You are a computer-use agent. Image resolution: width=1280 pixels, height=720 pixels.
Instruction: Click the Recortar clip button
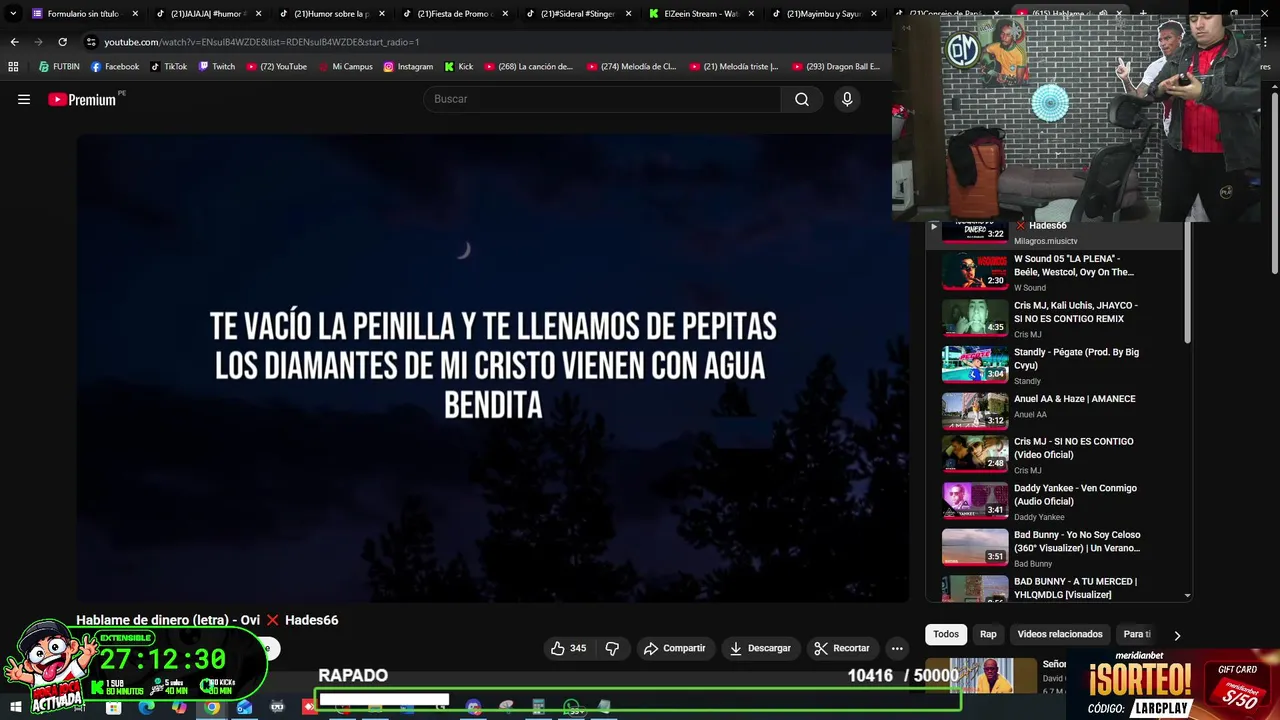click(842, 648)
